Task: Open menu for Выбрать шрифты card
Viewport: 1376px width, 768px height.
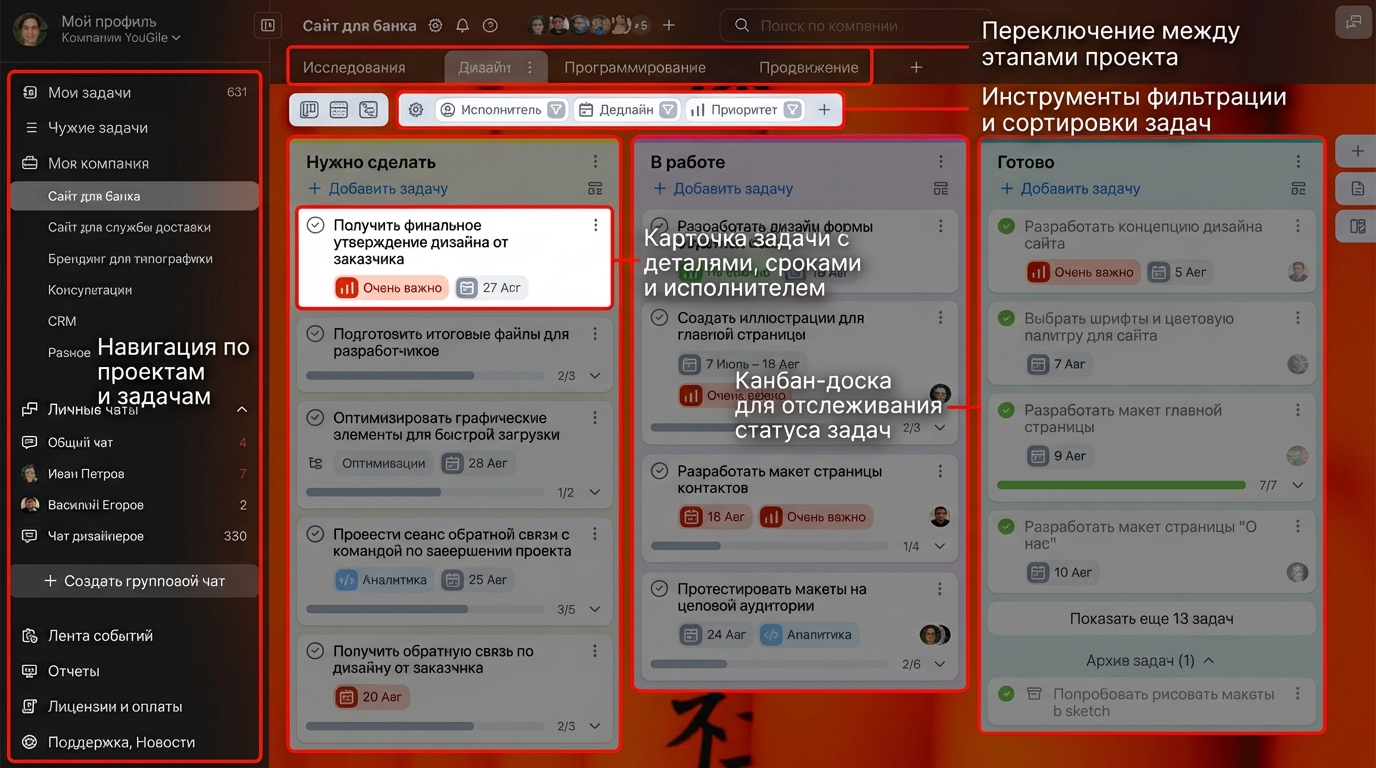Action: (1298, 319)
